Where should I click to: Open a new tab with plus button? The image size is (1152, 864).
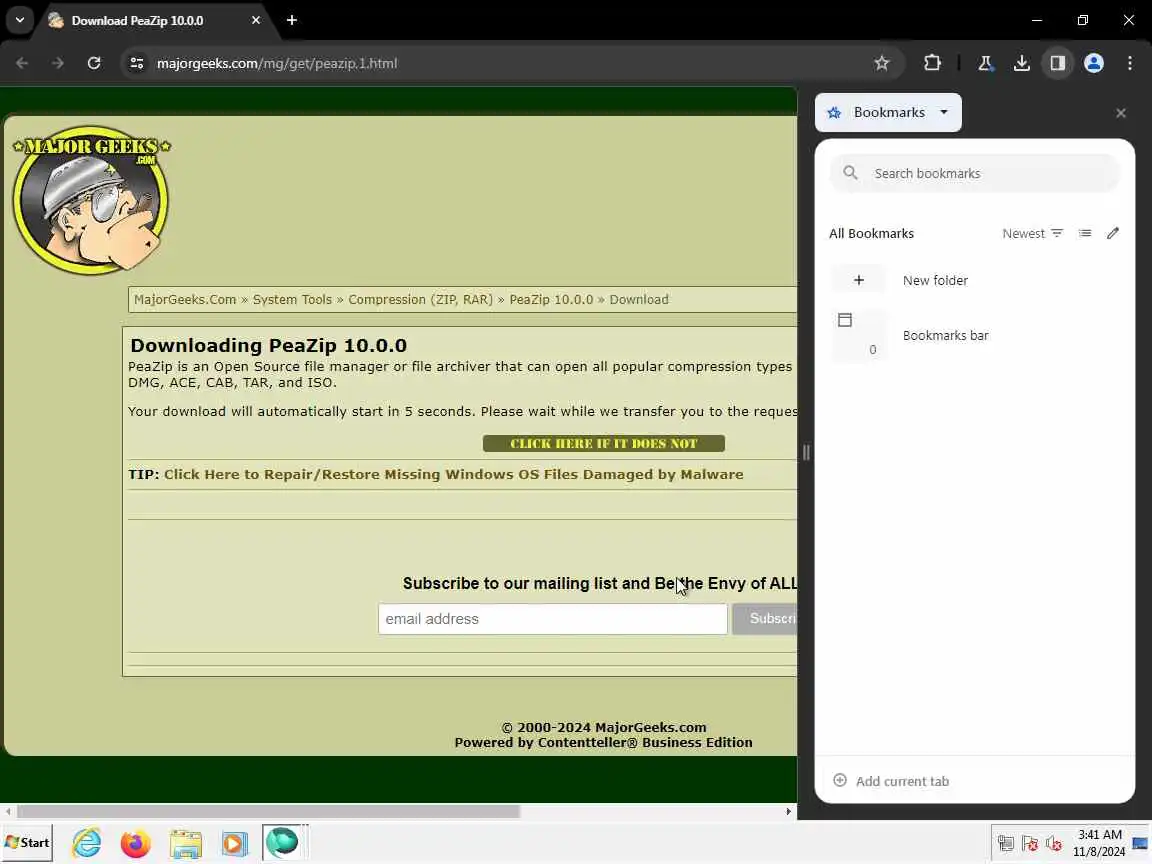pos(292,20)
